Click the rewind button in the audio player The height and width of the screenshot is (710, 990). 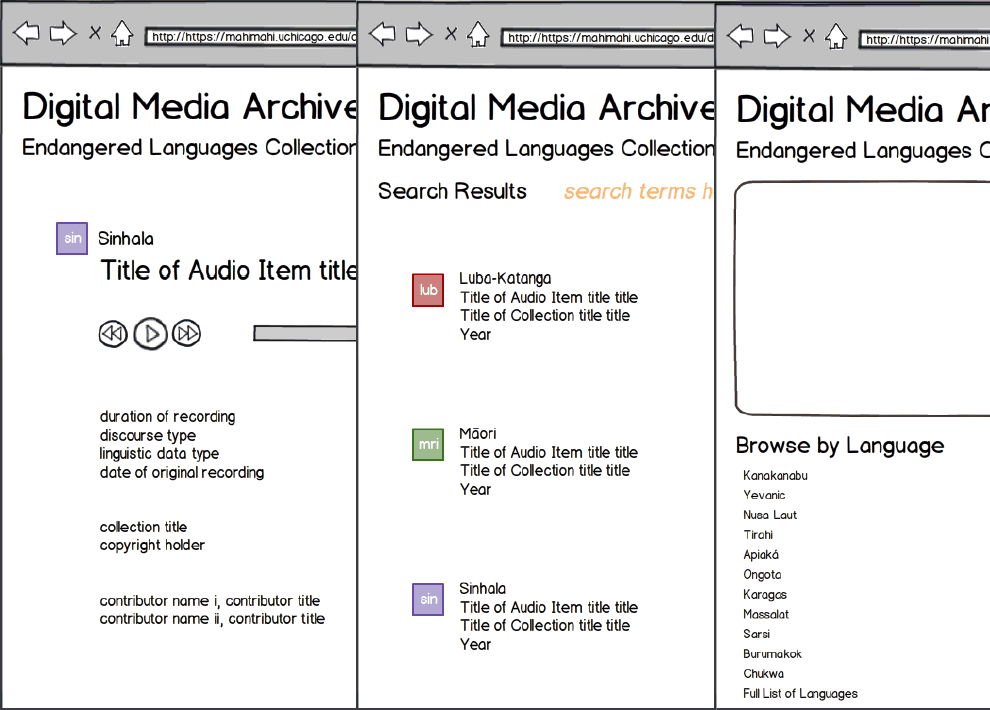pyautogui.click(x=113, y=334)
